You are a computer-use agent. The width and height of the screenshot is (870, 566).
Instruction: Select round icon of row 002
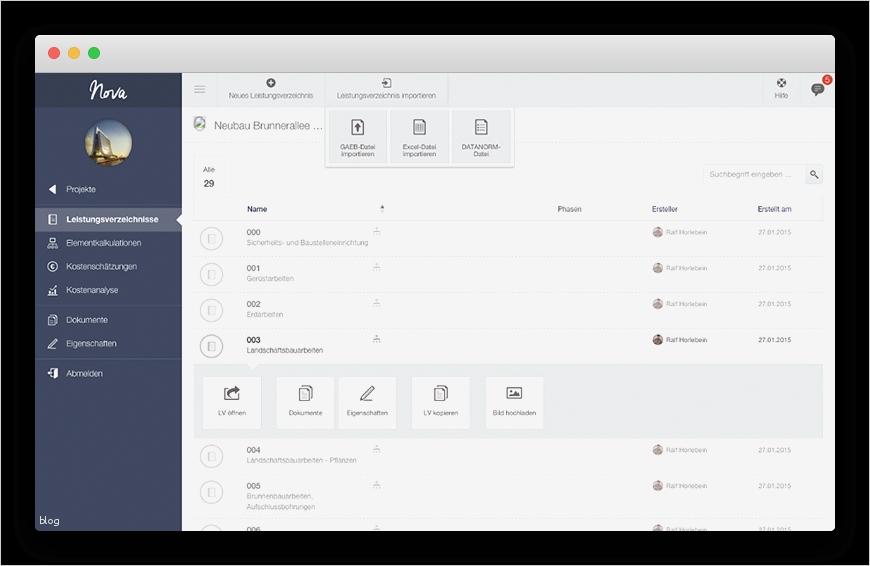click(211, 310)
